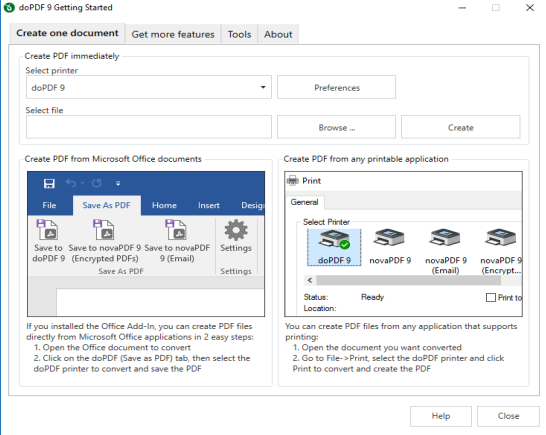Minimize the doPDF window

[x=462, y=8]
